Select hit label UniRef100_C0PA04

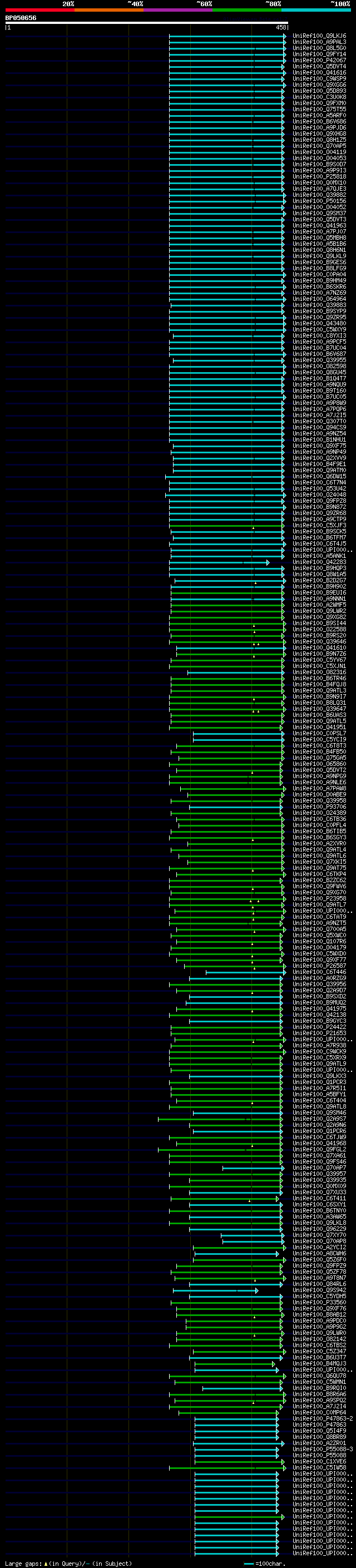[319, 275]
